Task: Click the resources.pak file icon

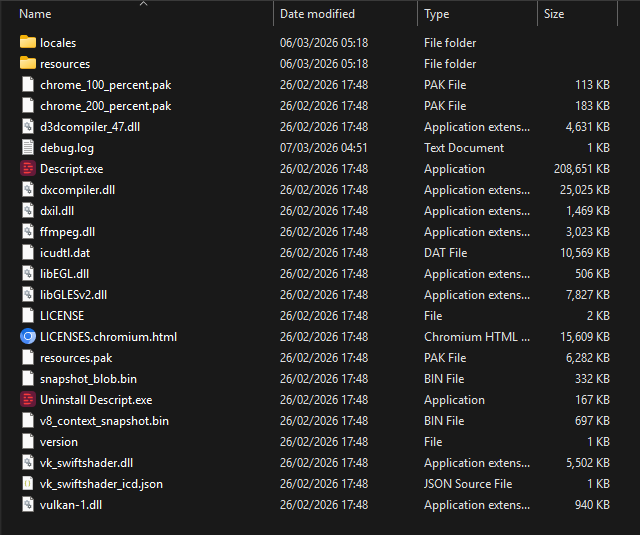Action: pos(28,357)
